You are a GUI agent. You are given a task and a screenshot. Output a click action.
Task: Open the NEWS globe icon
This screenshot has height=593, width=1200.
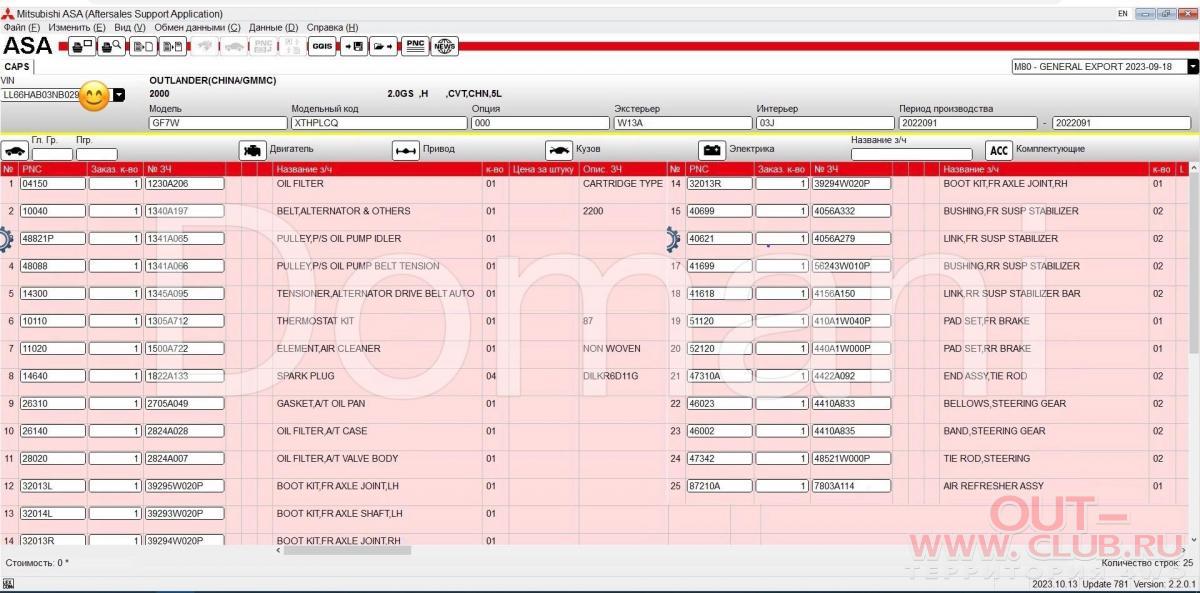444,46
